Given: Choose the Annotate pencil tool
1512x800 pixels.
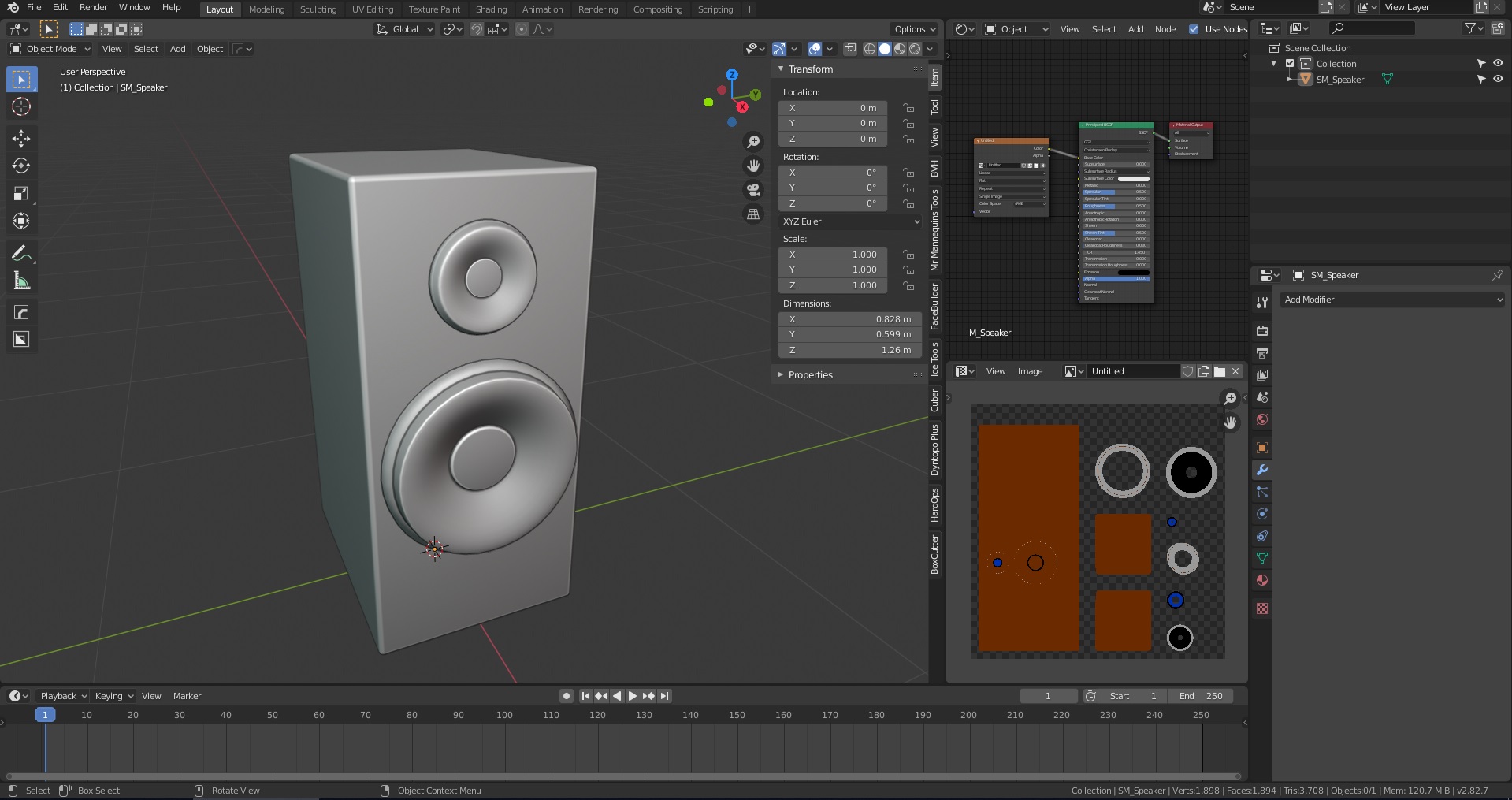Looking at the screenshot, I should click(21, 254).
